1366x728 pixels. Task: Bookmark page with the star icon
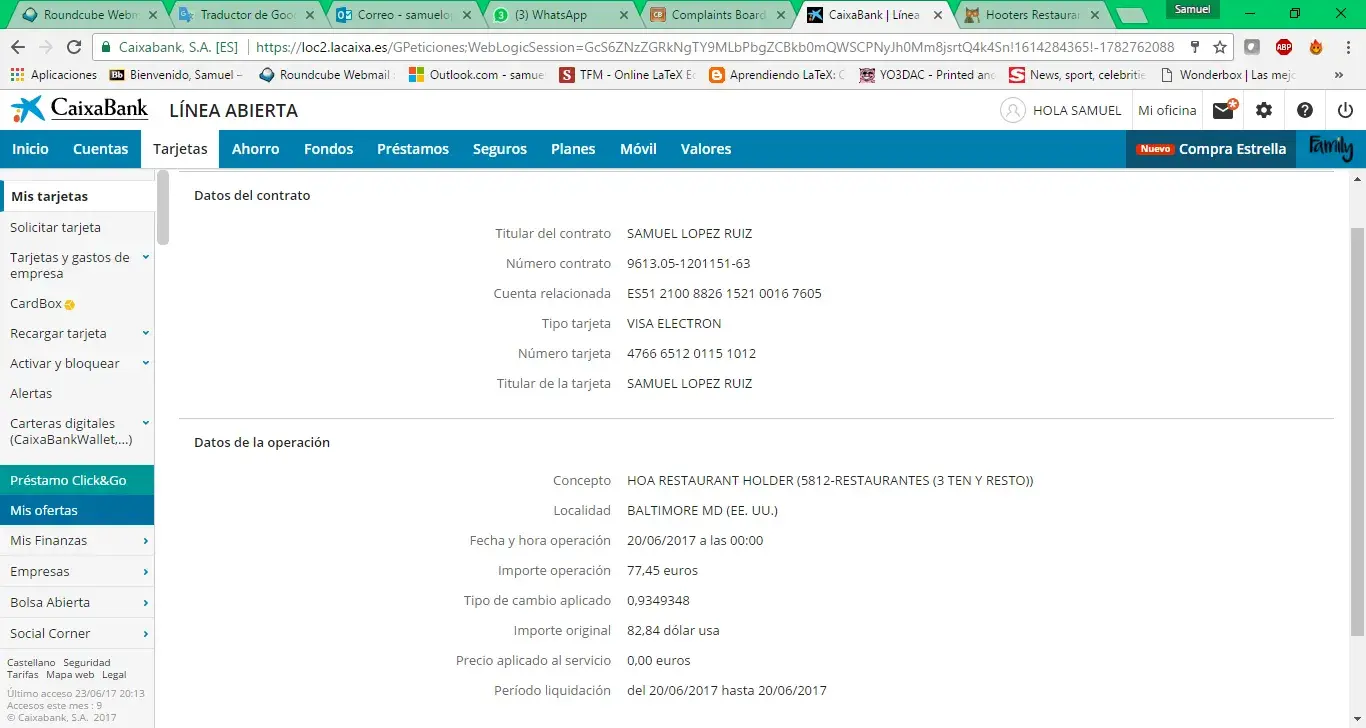coord(1220,47)
